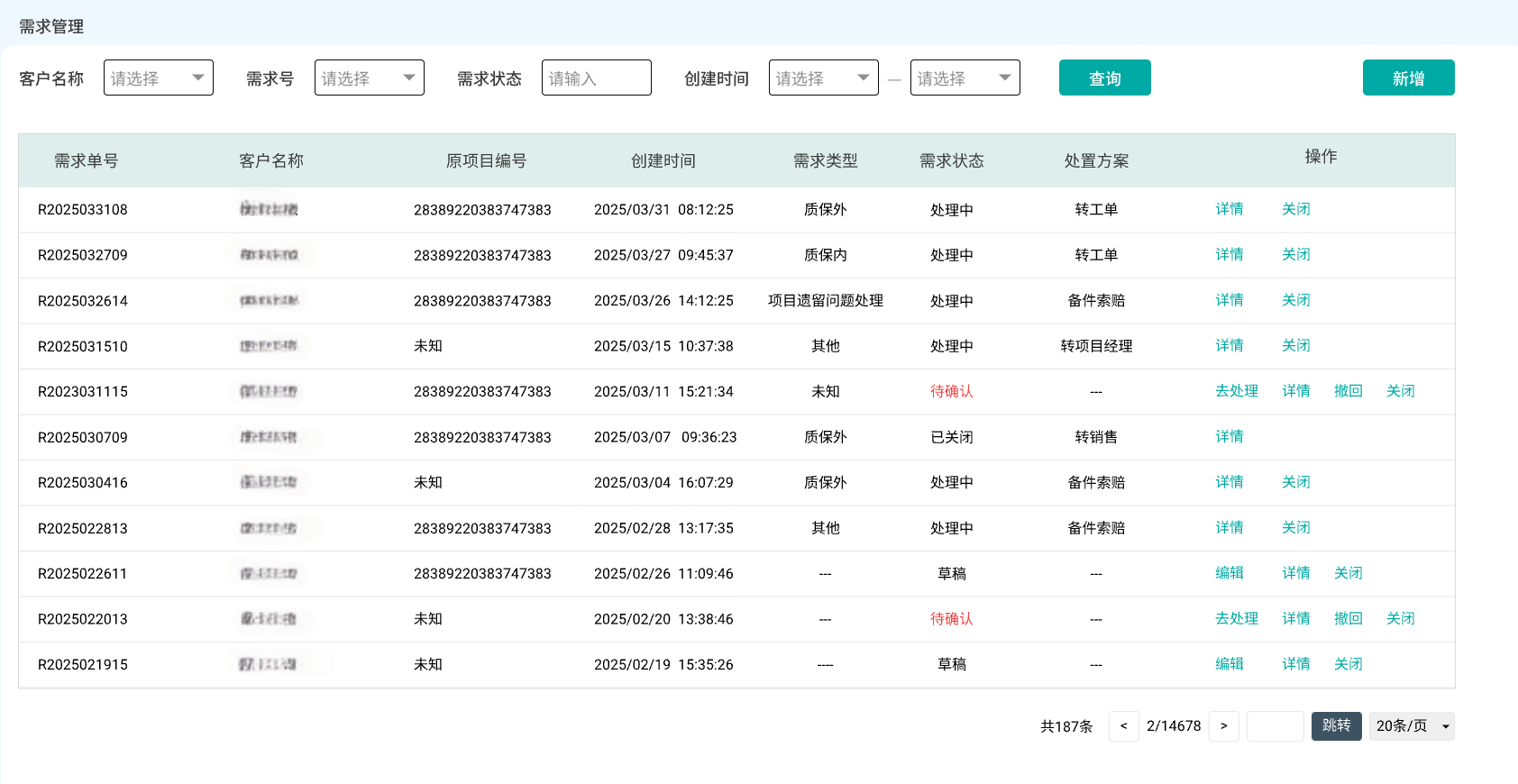This screenshot has height=784, width=1518.
Task: Click the page number jump input box
Action: [1275, 726]
